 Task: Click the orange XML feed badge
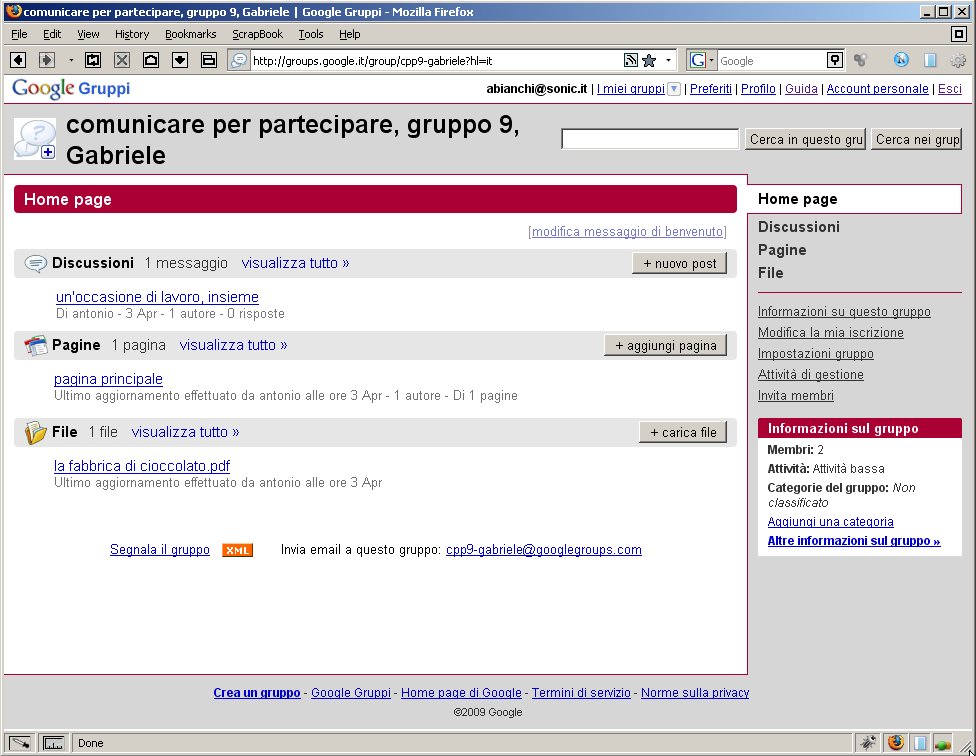point(237,550)
